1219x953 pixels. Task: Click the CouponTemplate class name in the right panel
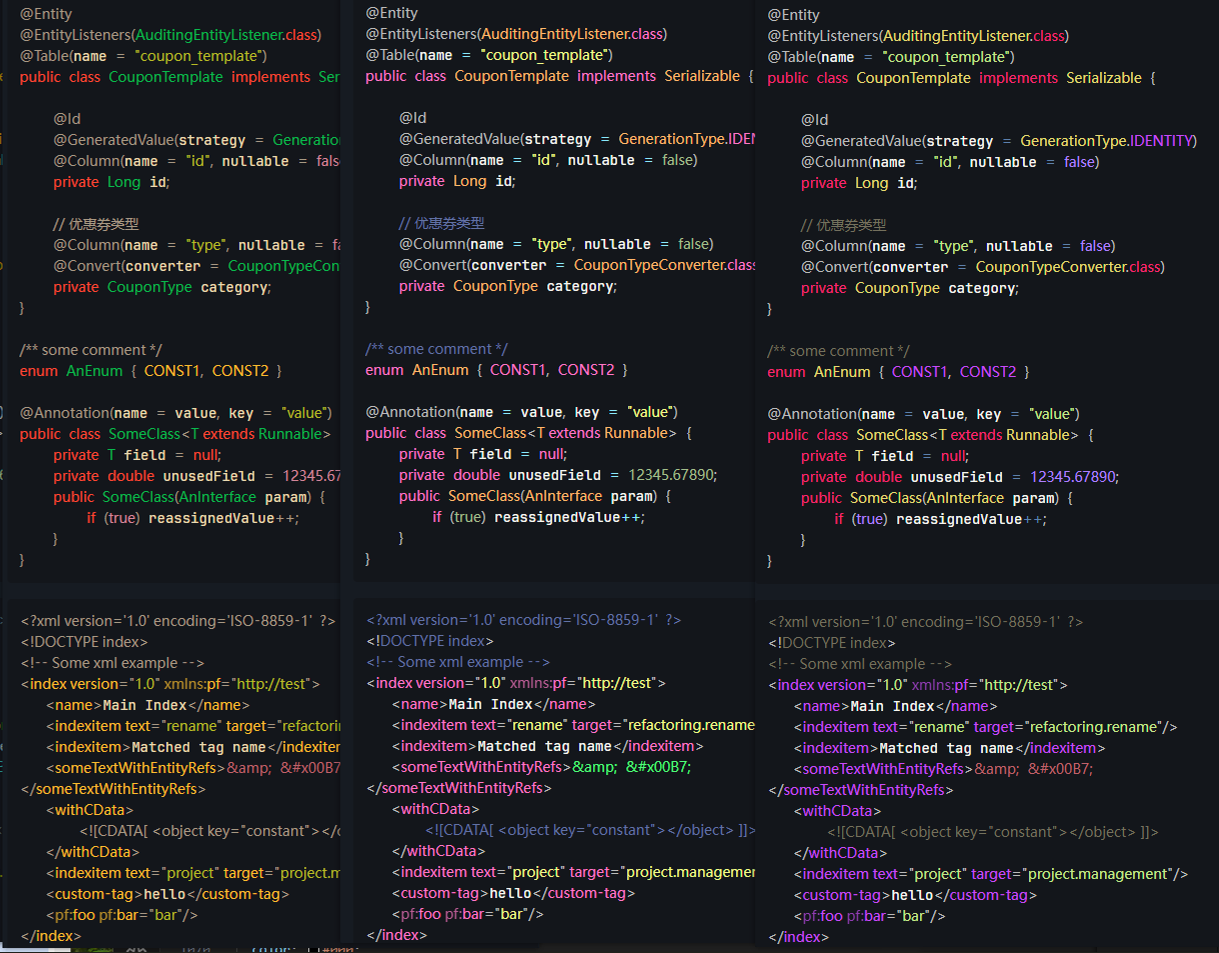913,78
